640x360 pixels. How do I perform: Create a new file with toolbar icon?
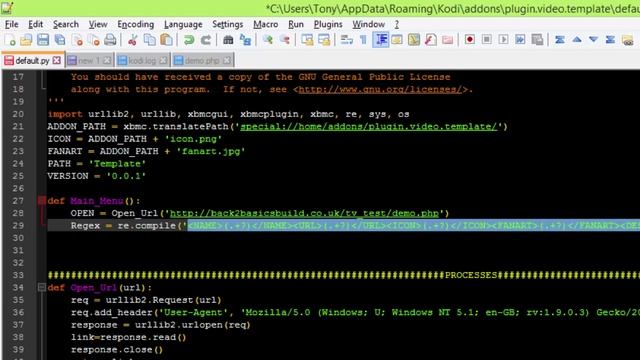pos(9,40)
